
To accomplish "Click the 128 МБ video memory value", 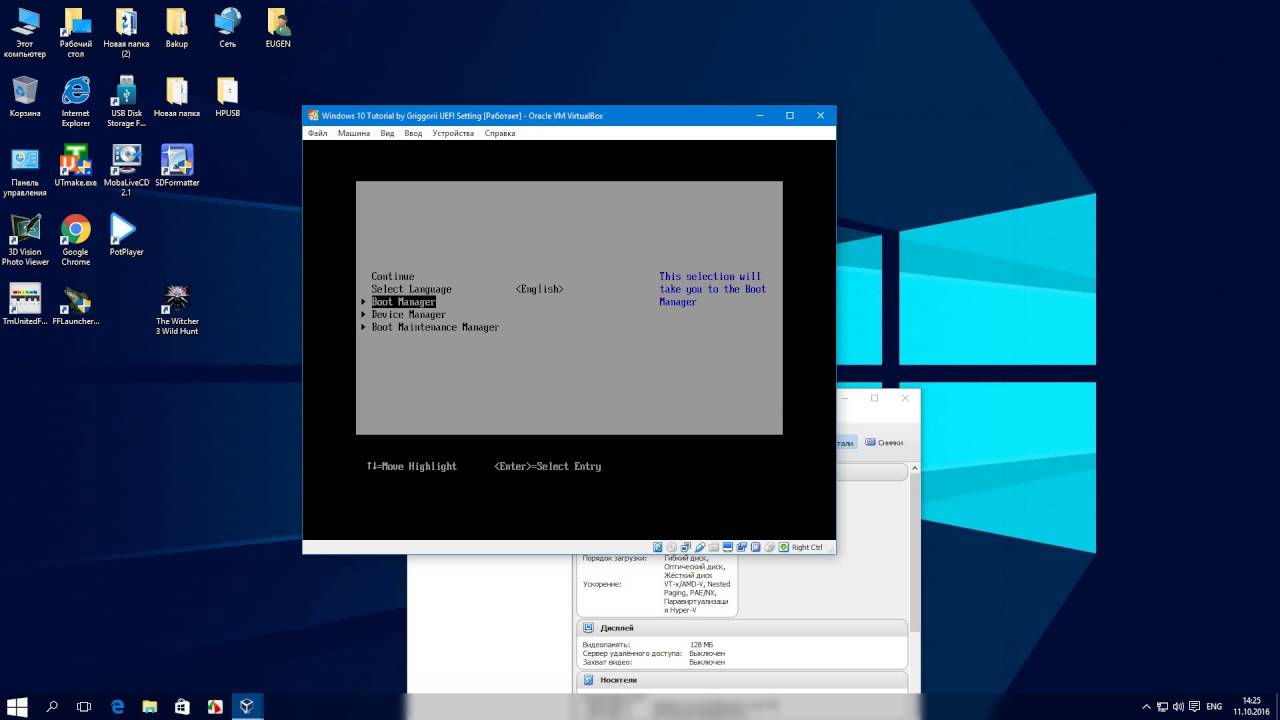I will tap(702, 645).
